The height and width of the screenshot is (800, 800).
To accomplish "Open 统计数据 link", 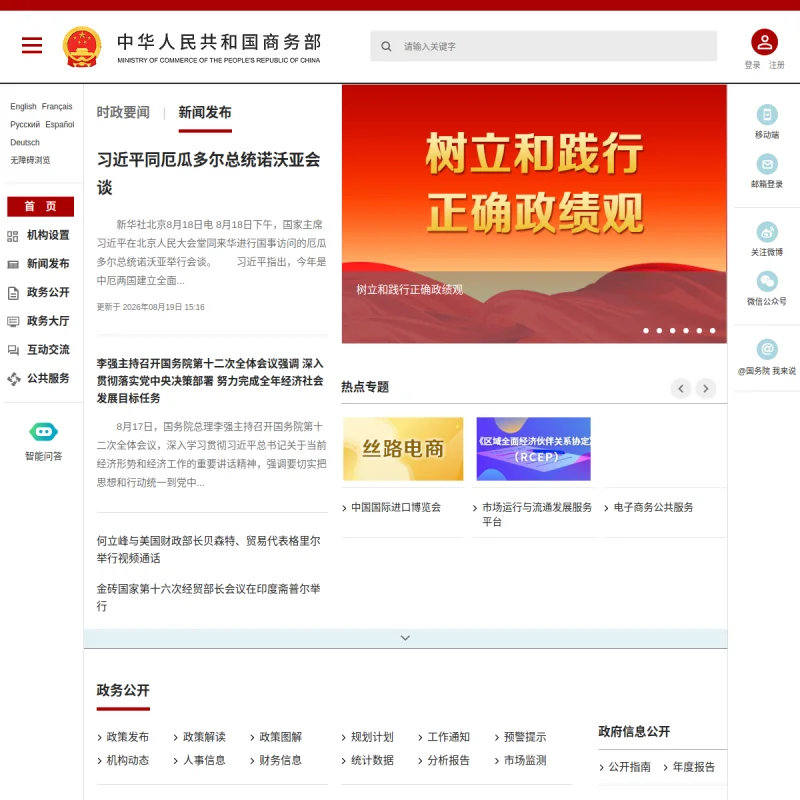I will [x=372, y=760].
